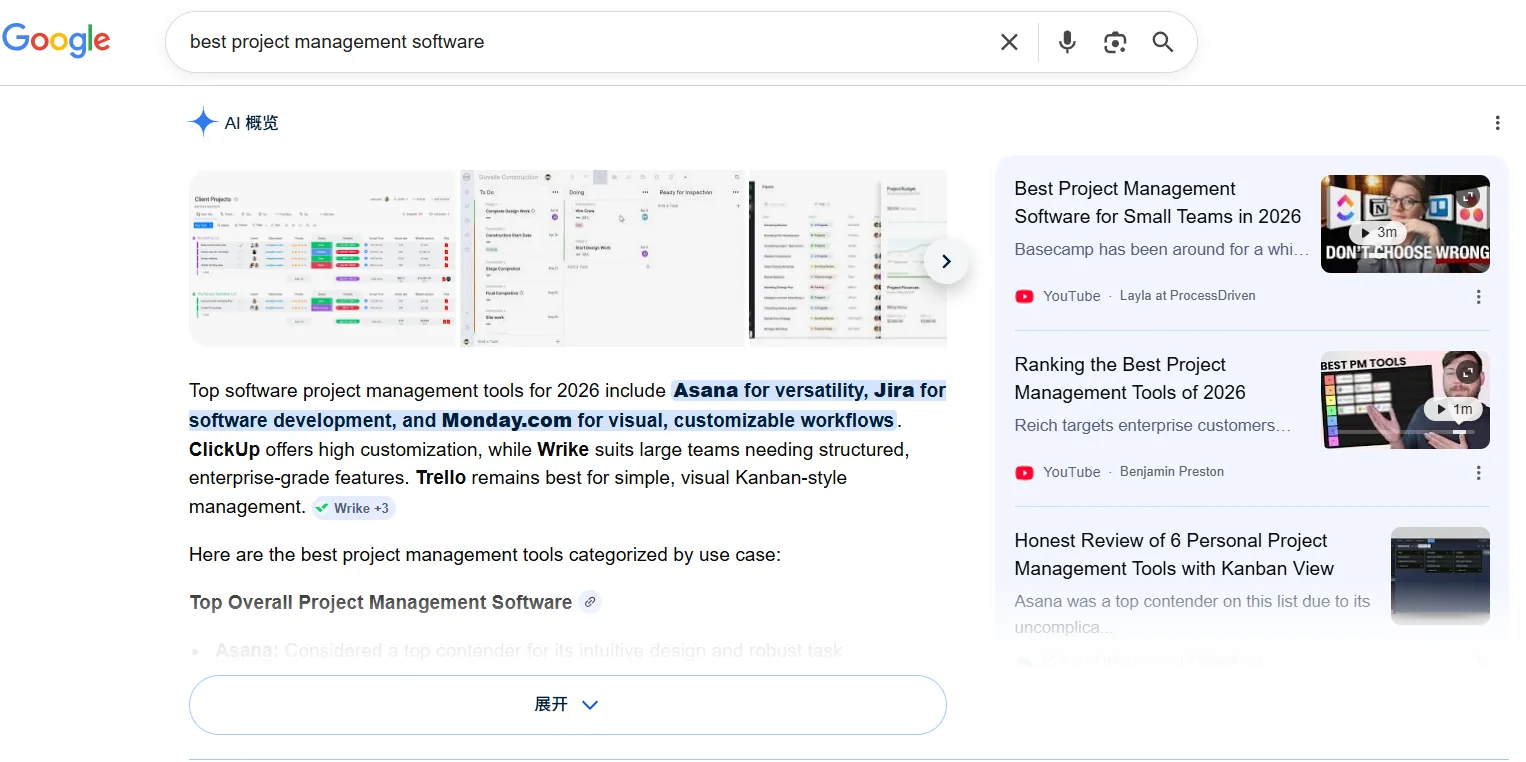Viewport: 1526px width, 762px height.
Task: Advance image carousel with right arrow
Action: pos(946,262)
